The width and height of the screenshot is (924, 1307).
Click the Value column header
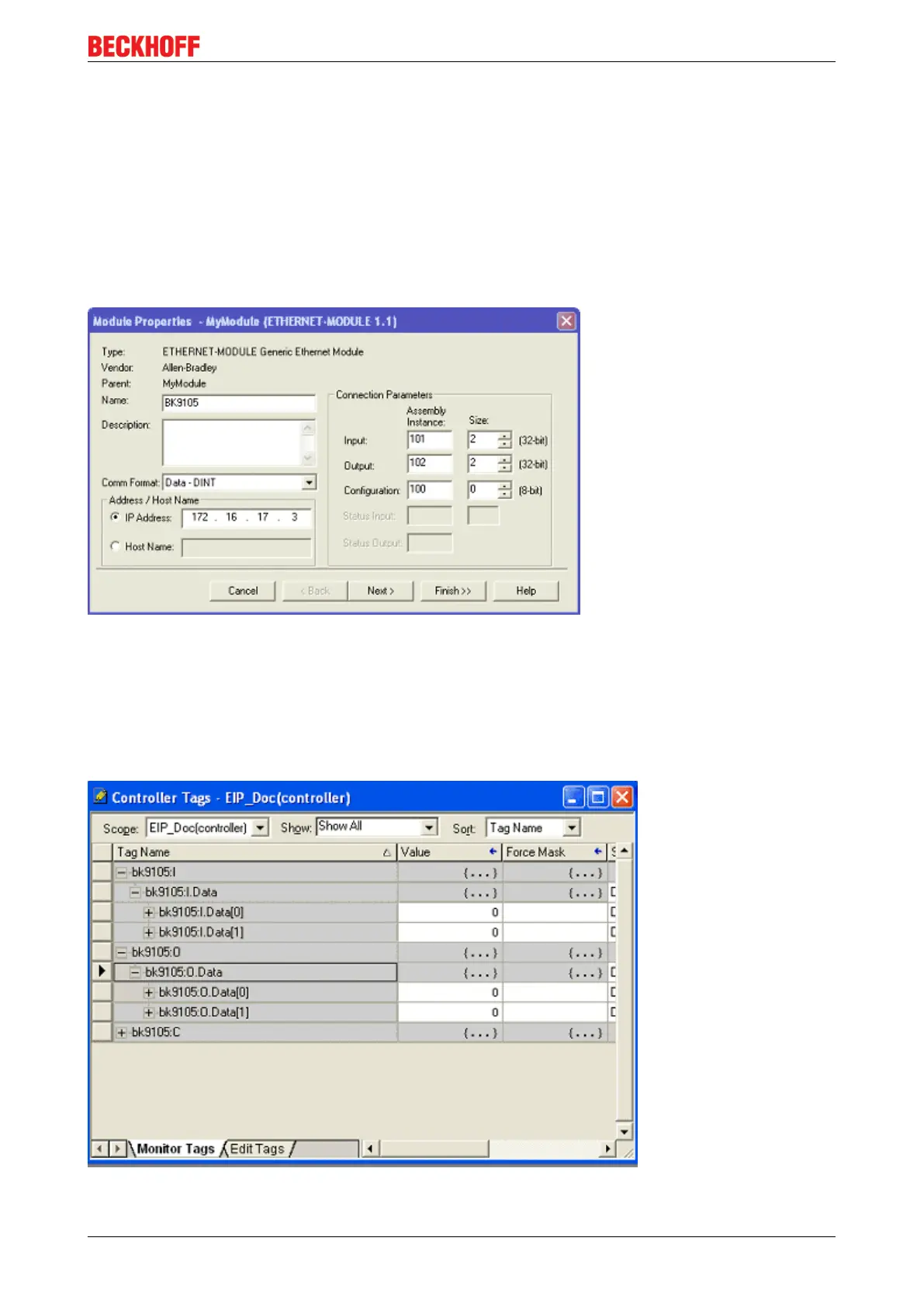[x=450, y=852]
